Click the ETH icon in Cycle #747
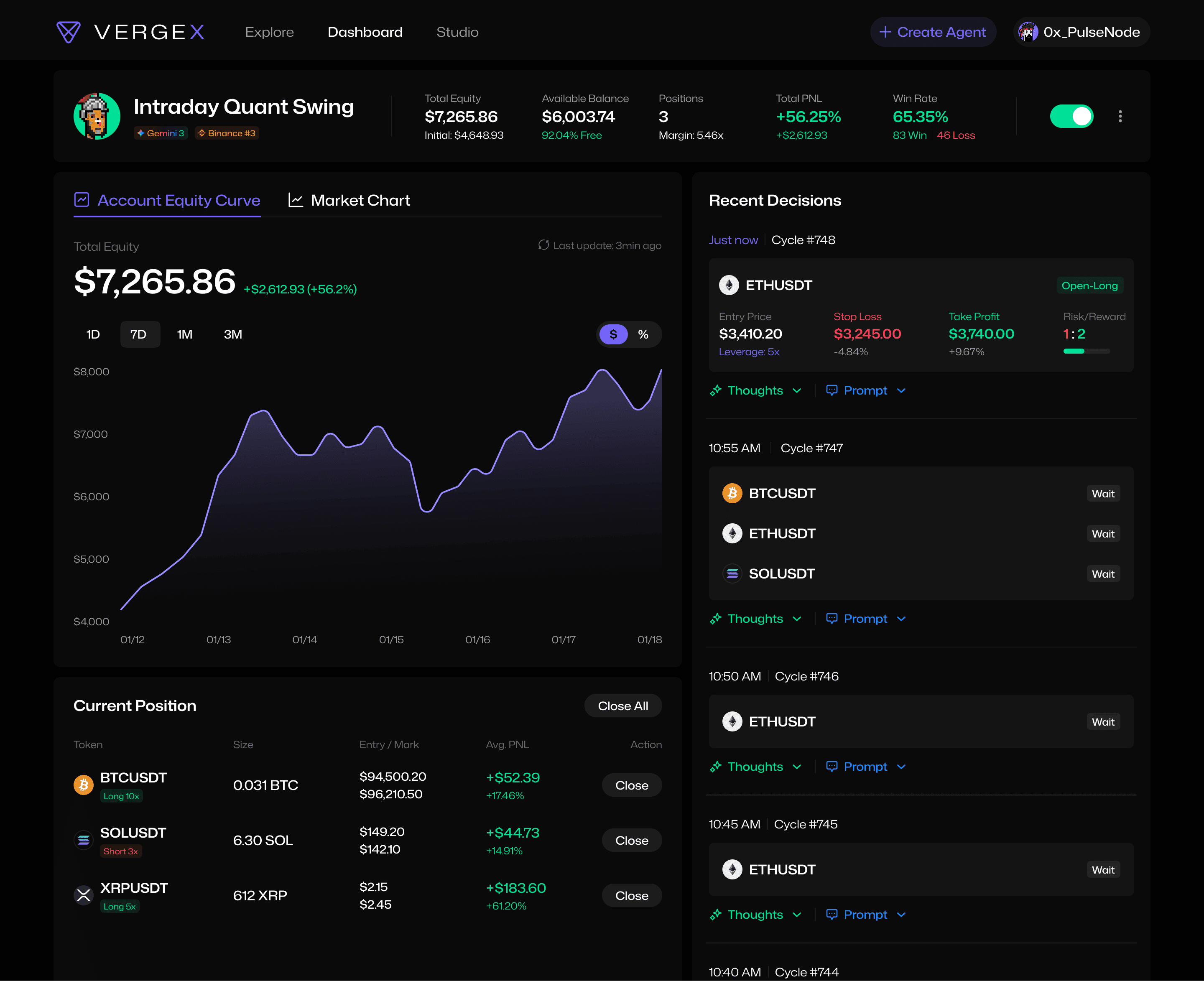Image resolution: width=1204 pixels, height=981 pixels. (732, 533)
